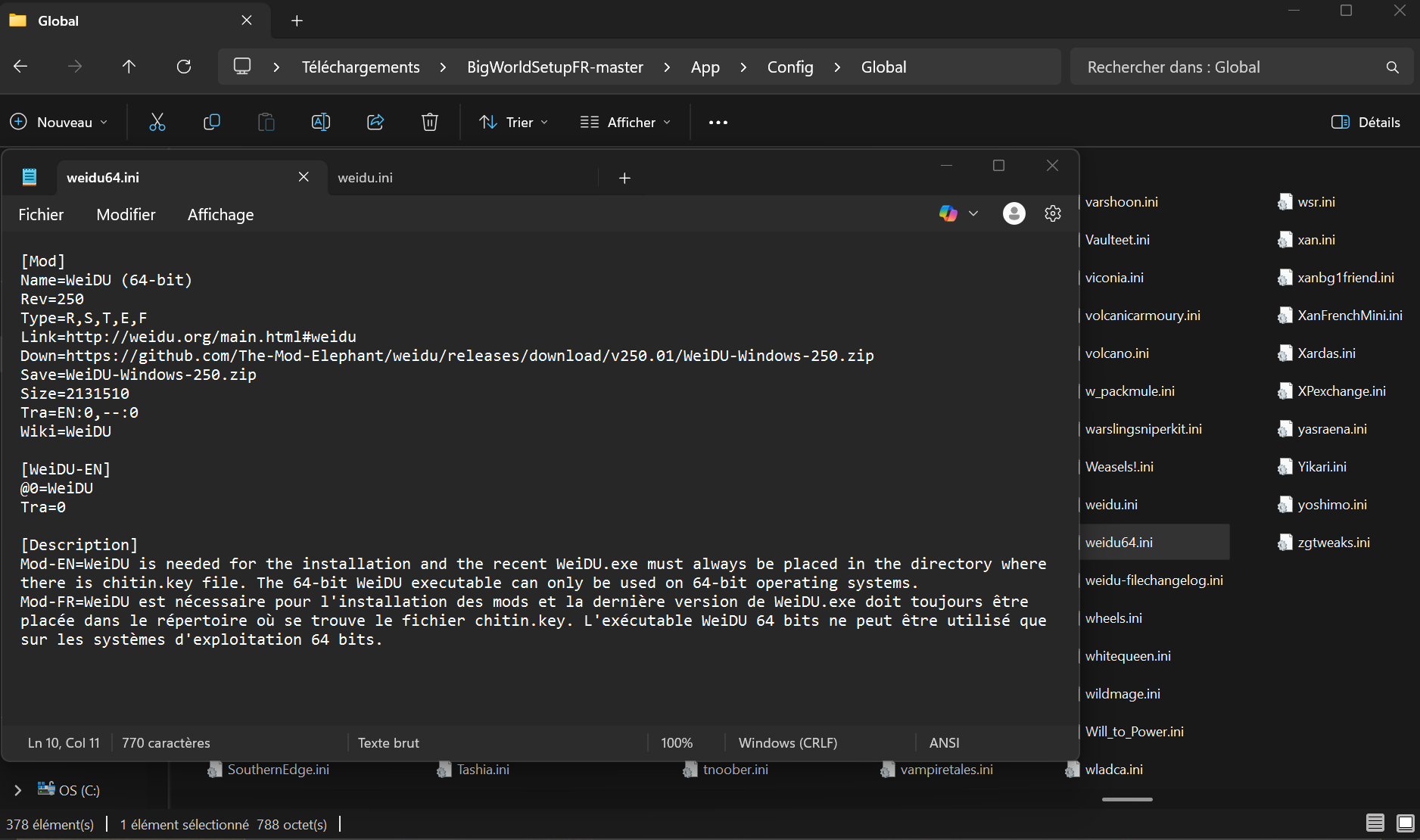Select the weidu-filechangelog.ini file
The image size is (1420, 840).
pyautogui.click(x=1154, y=580)
